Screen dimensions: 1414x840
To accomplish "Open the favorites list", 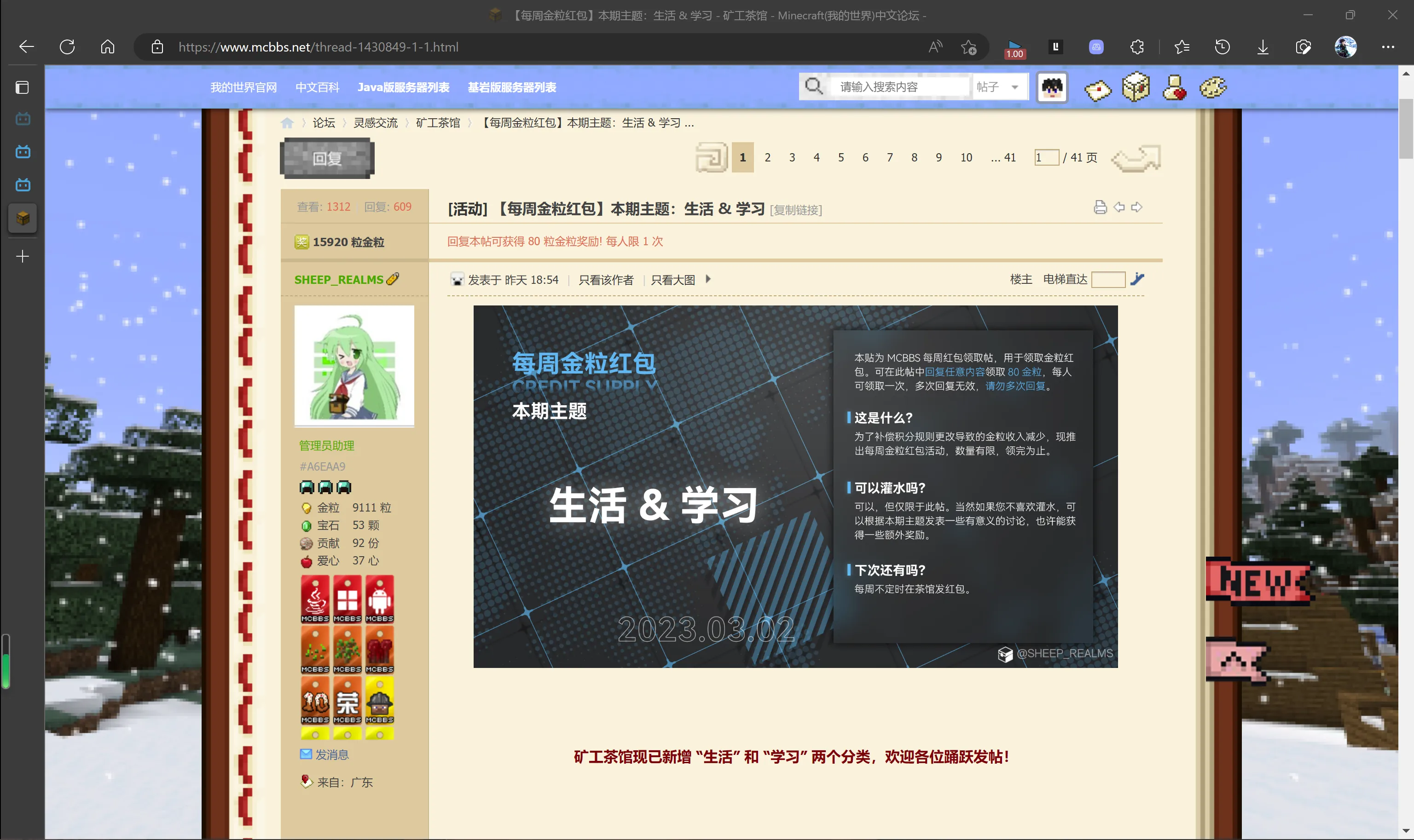I will pos(1182,47).
